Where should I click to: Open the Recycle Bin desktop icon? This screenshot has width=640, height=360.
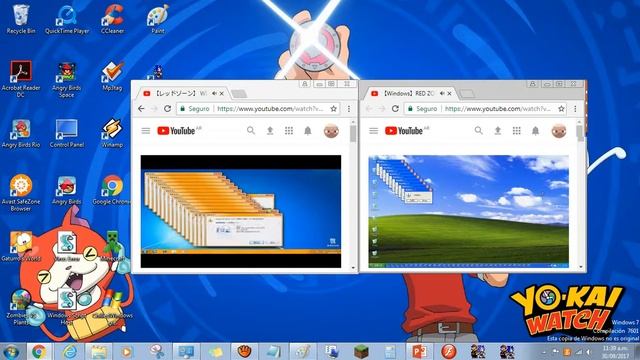coord(20,19)
